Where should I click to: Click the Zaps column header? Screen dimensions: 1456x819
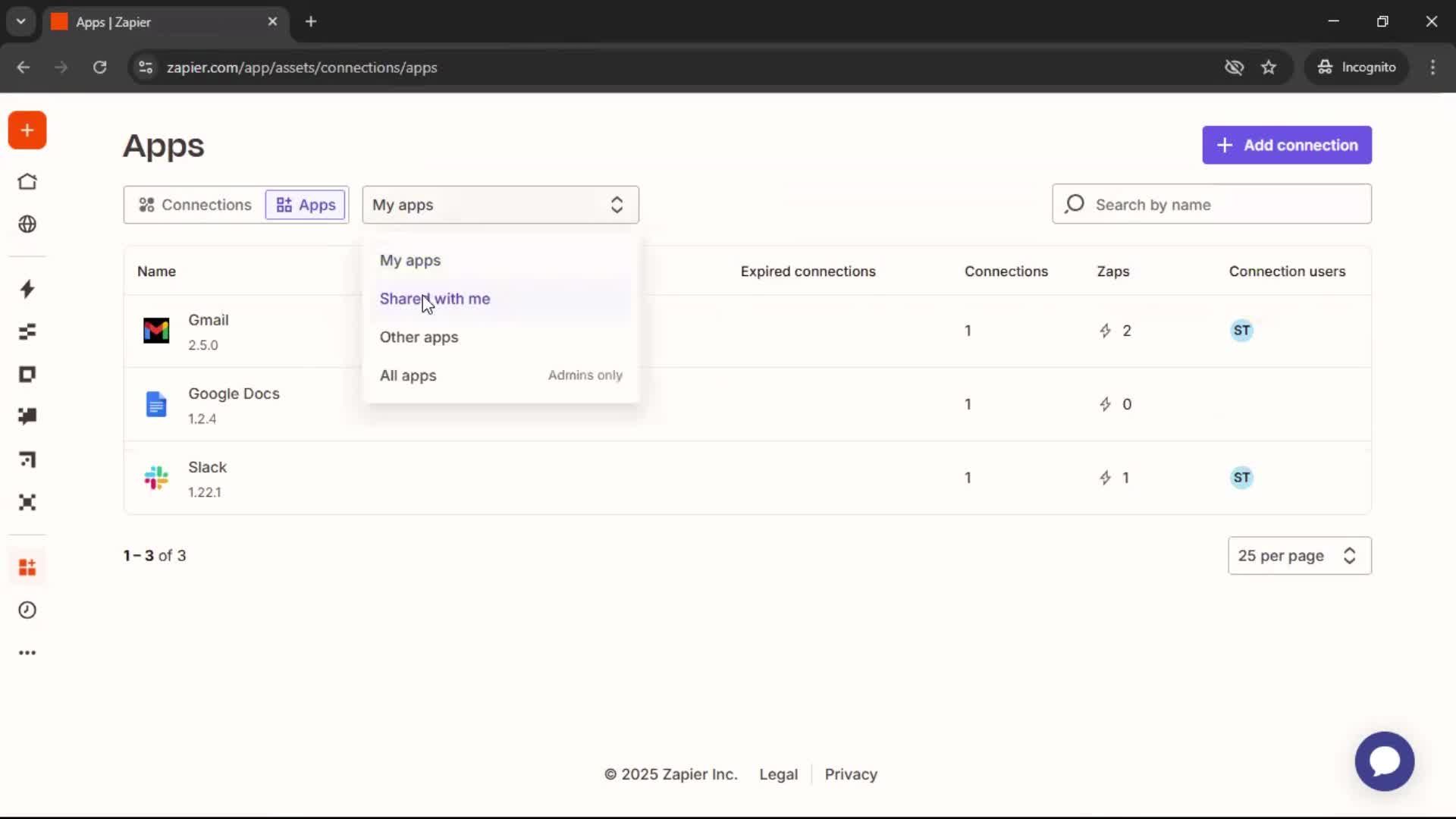point(1112,271)
